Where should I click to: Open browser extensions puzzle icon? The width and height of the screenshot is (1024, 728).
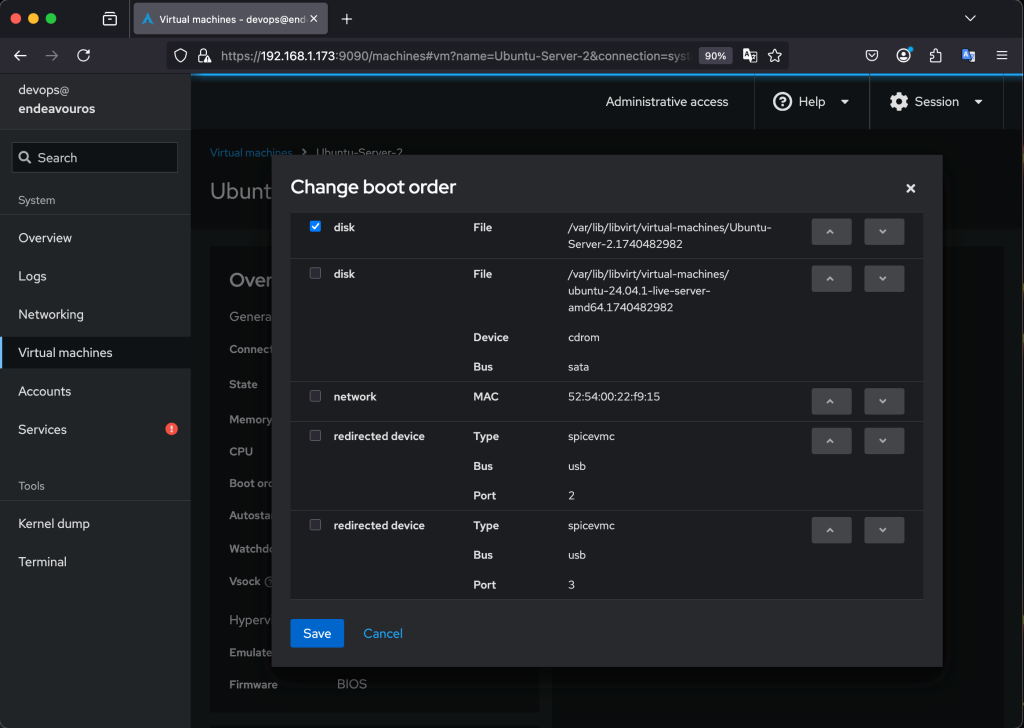click(936, 56)
